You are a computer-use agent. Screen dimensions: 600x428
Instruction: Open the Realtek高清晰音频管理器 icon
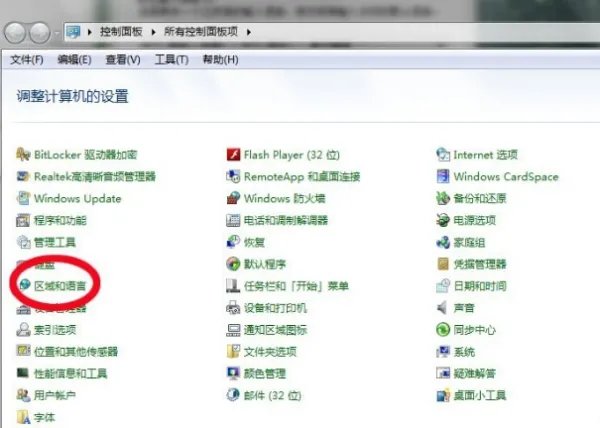click(23, 176)
